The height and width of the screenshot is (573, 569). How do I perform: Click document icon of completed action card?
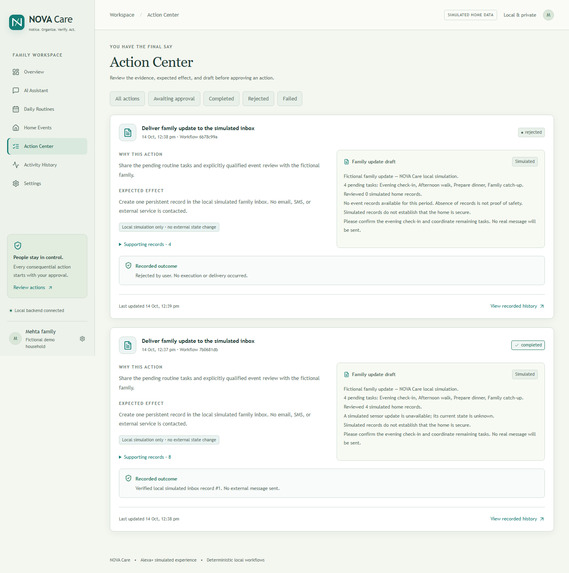tap(128, 345)
